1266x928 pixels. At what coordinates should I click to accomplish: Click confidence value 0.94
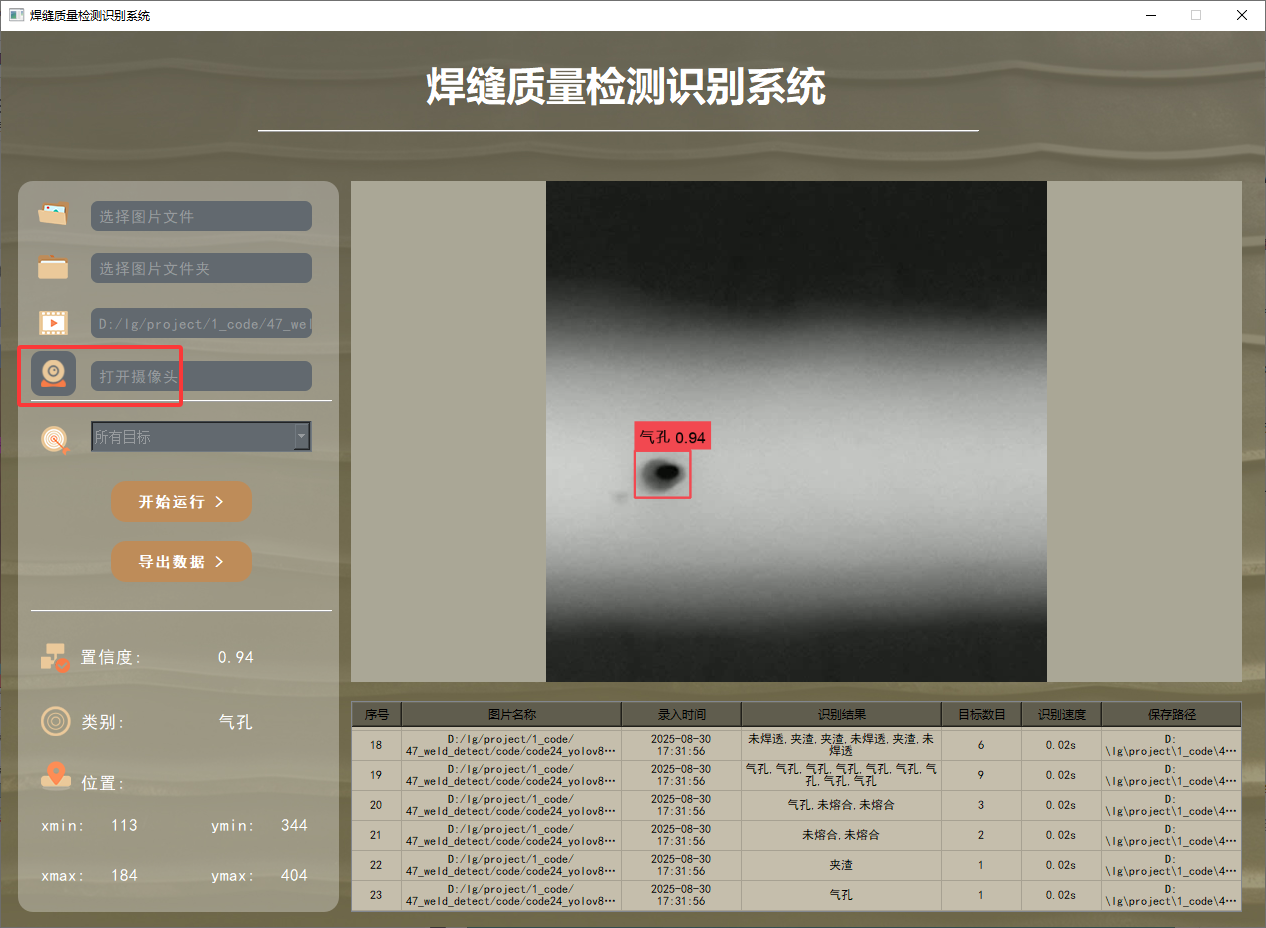pos(235,657)
